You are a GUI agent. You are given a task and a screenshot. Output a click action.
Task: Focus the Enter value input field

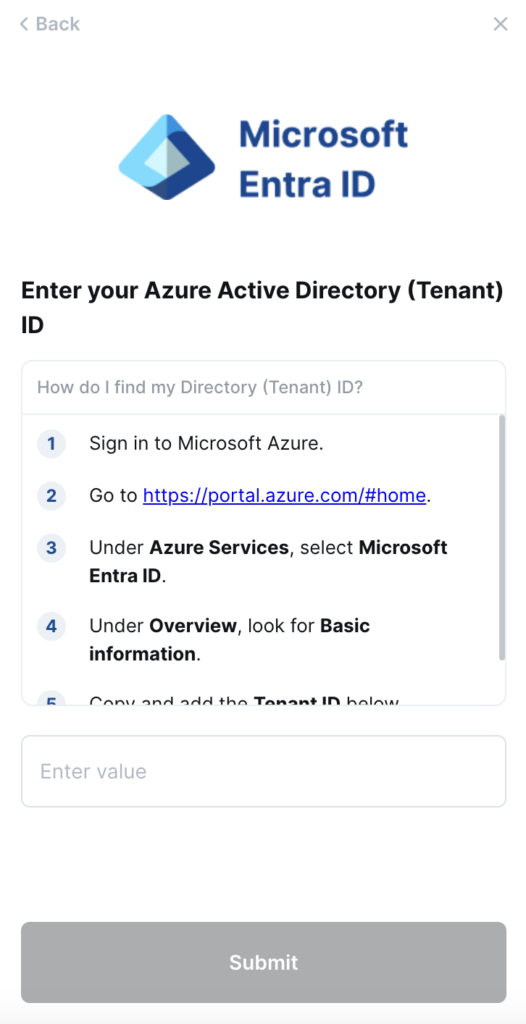tap(263, 771)
